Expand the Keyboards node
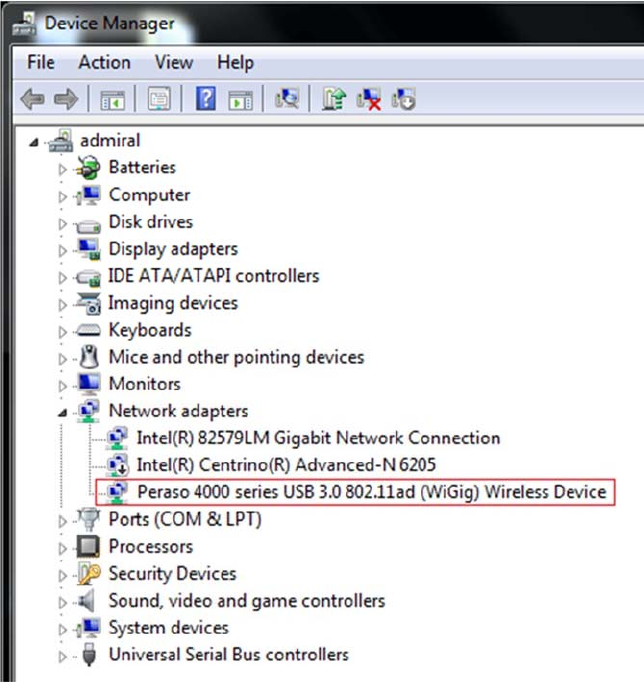644x682 pixels. coord(63,331)
